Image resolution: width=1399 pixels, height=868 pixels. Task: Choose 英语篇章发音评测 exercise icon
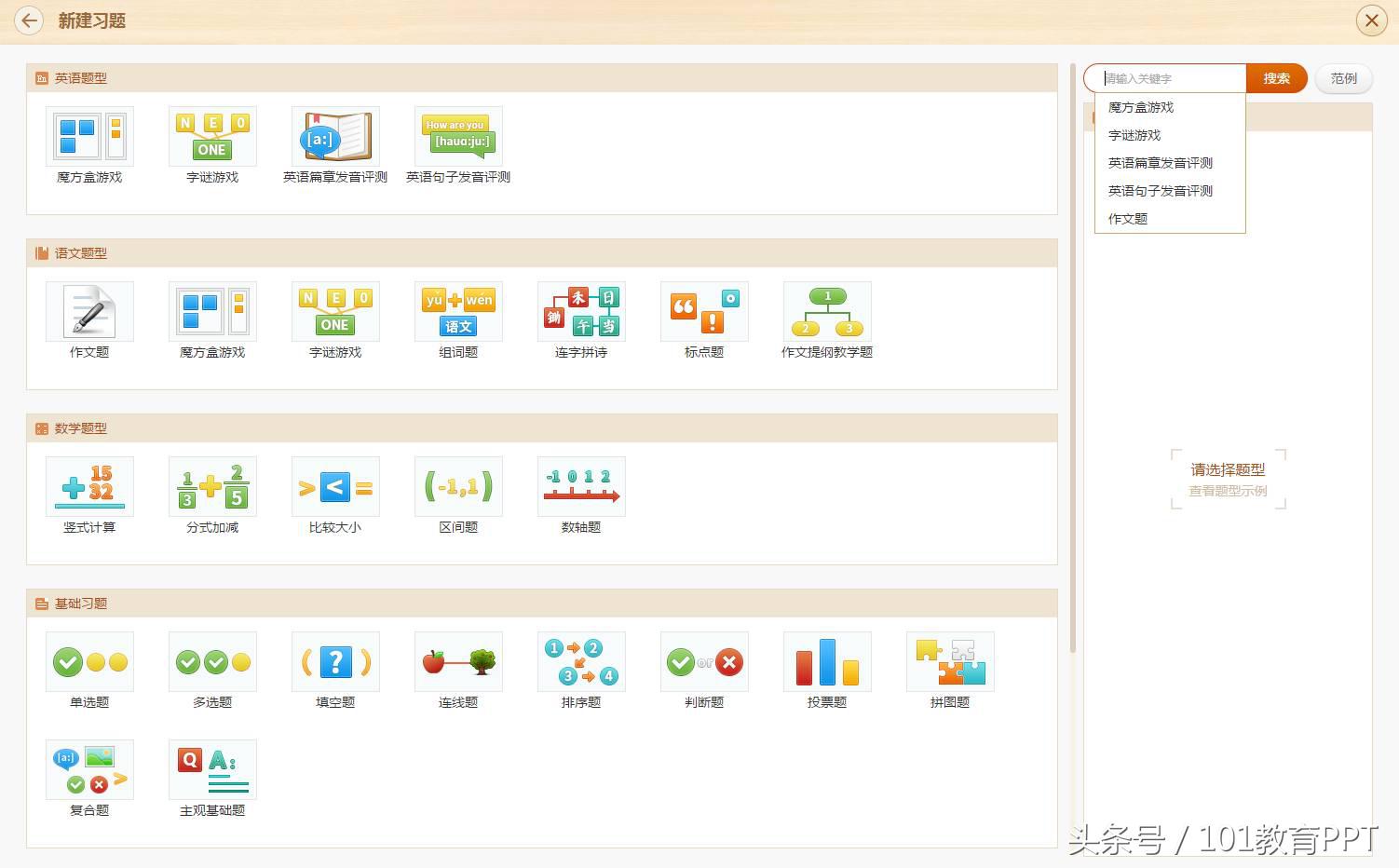click(x=335, y=136)
